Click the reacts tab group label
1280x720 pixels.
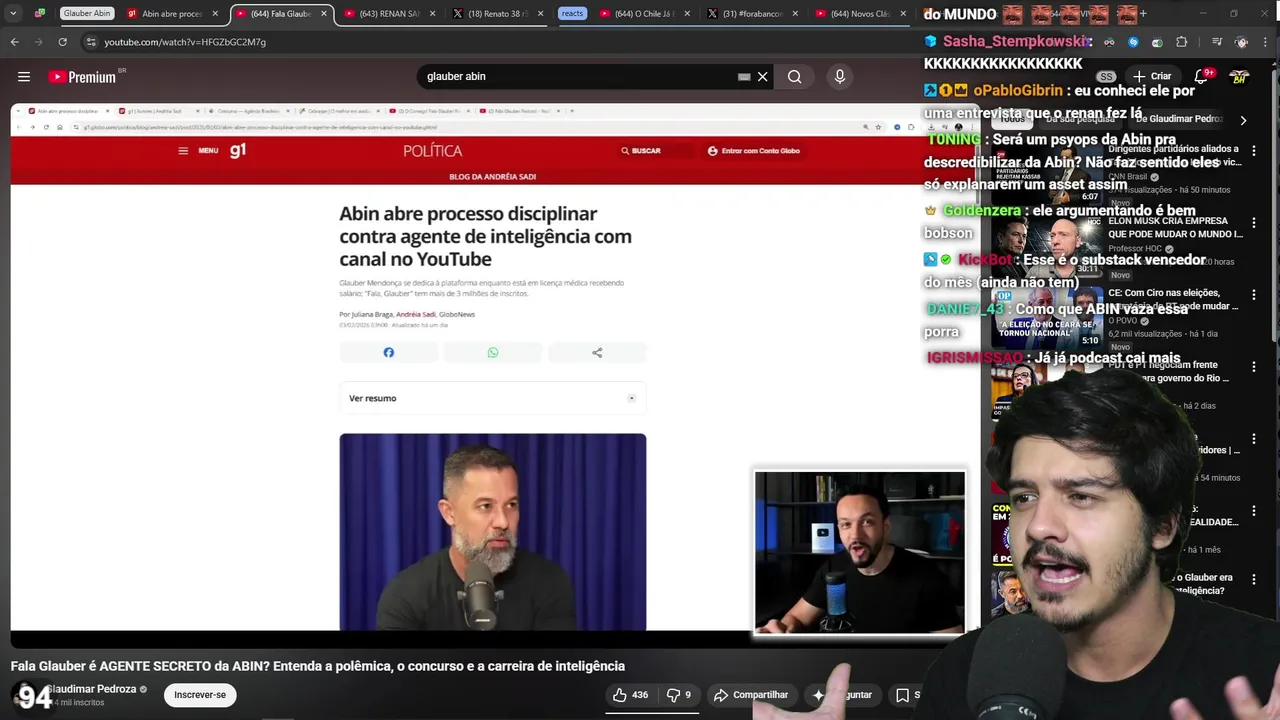coord(572,14)
